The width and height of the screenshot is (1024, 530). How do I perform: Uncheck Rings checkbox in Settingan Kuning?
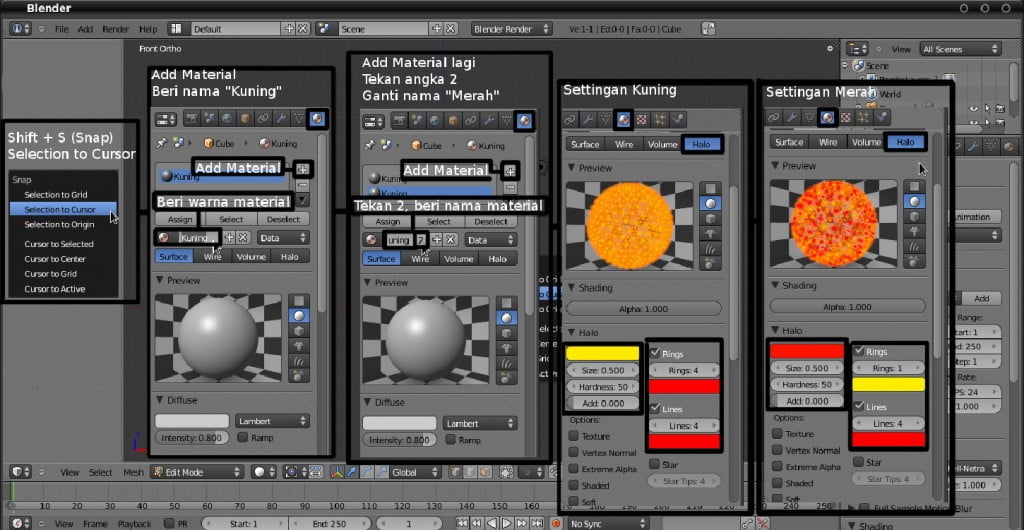click(x=656, y=353)
